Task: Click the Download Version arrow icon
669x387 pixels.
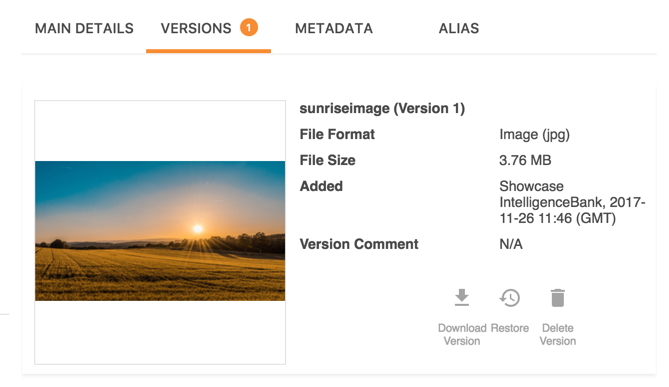Action: pos(462,297)
